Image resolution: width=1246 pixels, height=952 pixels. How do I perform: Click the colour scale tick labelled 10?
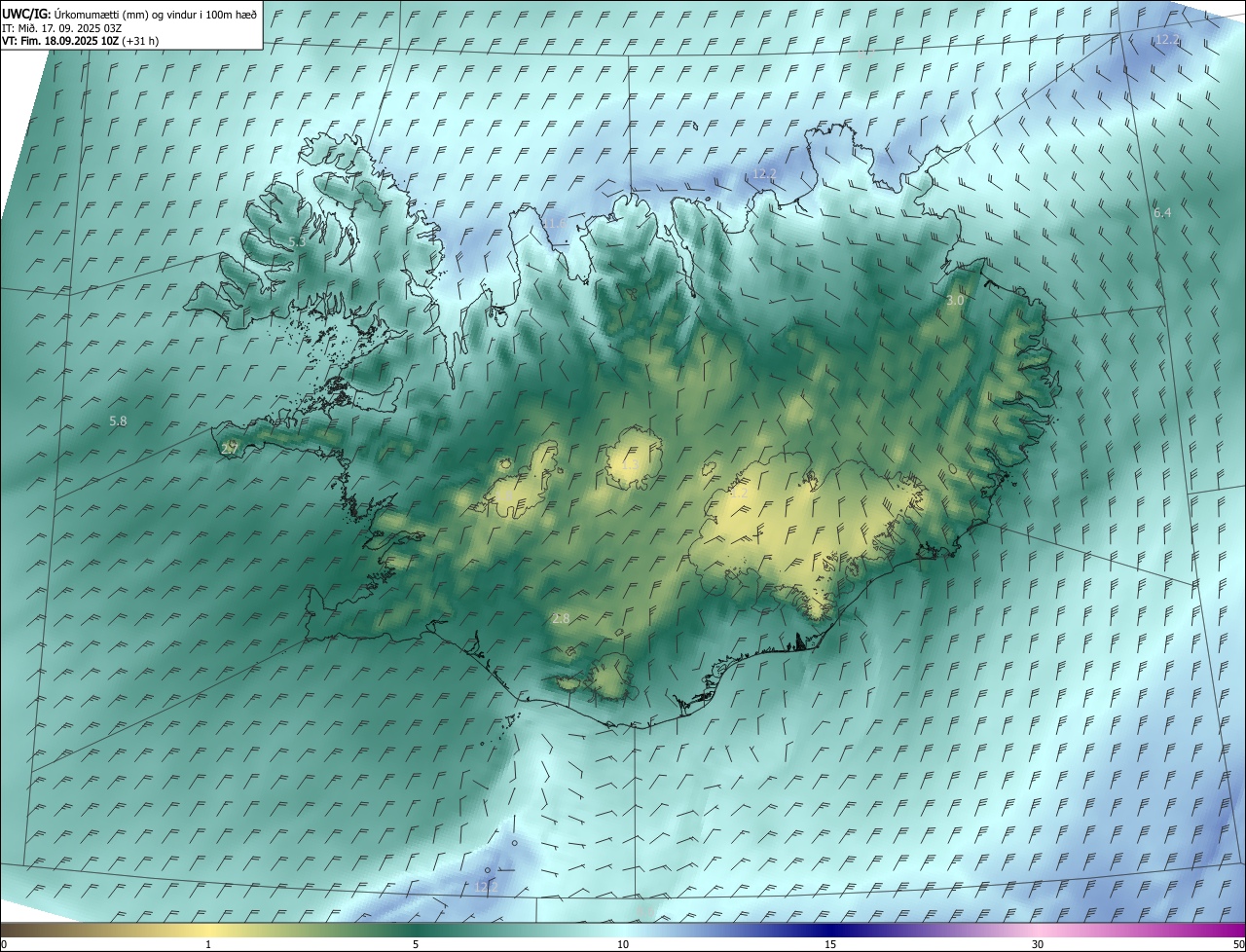tap(623, 944)
